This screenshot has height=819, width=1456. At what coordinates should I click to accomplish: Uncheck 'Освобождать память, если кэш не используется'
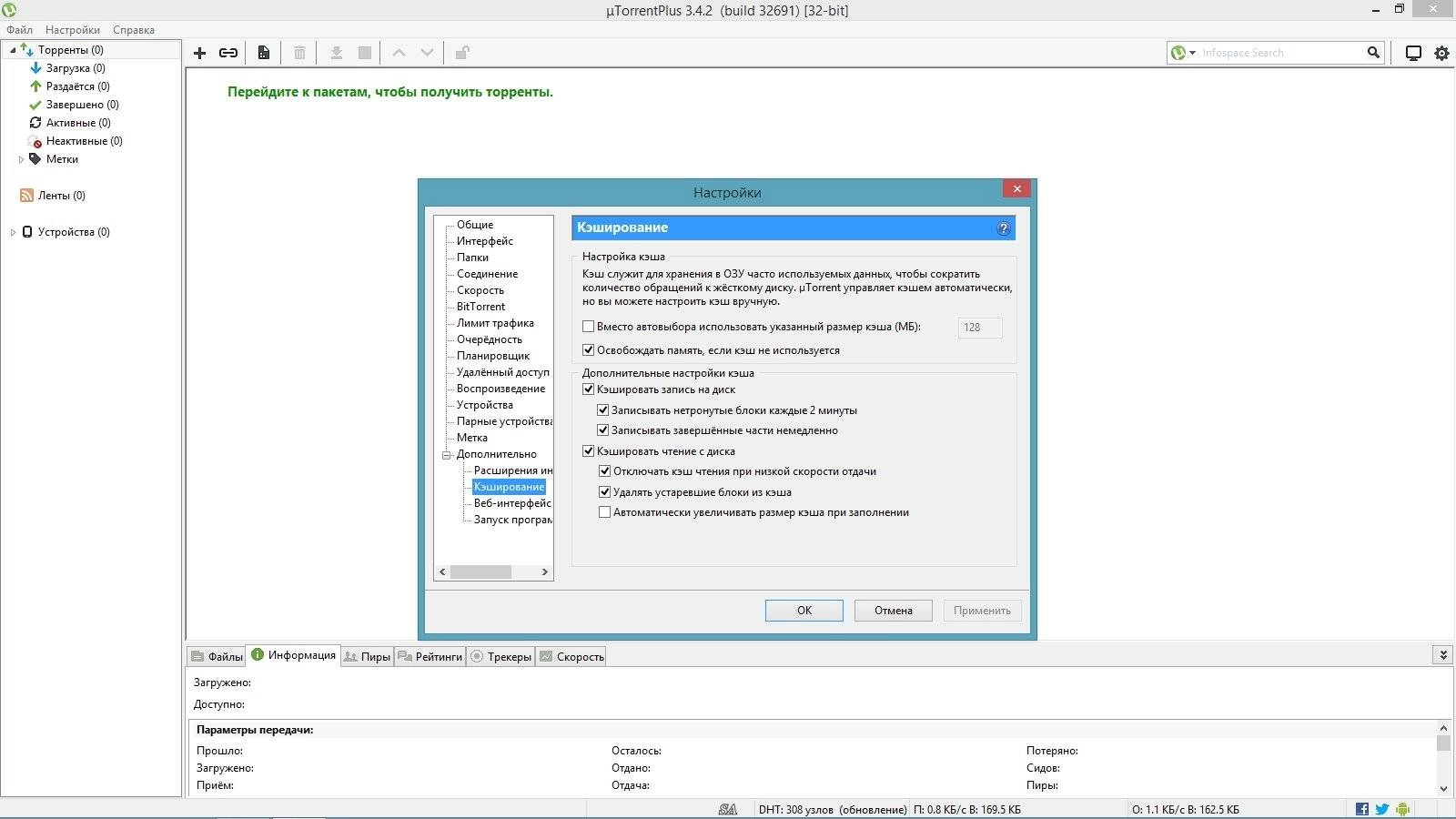[x=588, y=350]
